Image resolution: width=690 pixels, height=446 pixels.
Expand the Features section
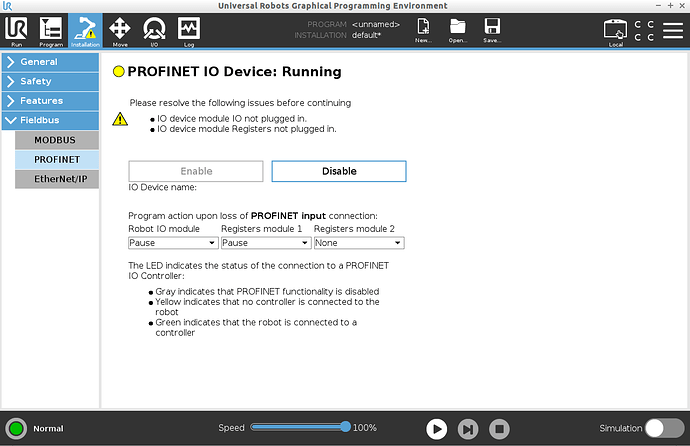[x=50, y=101]
